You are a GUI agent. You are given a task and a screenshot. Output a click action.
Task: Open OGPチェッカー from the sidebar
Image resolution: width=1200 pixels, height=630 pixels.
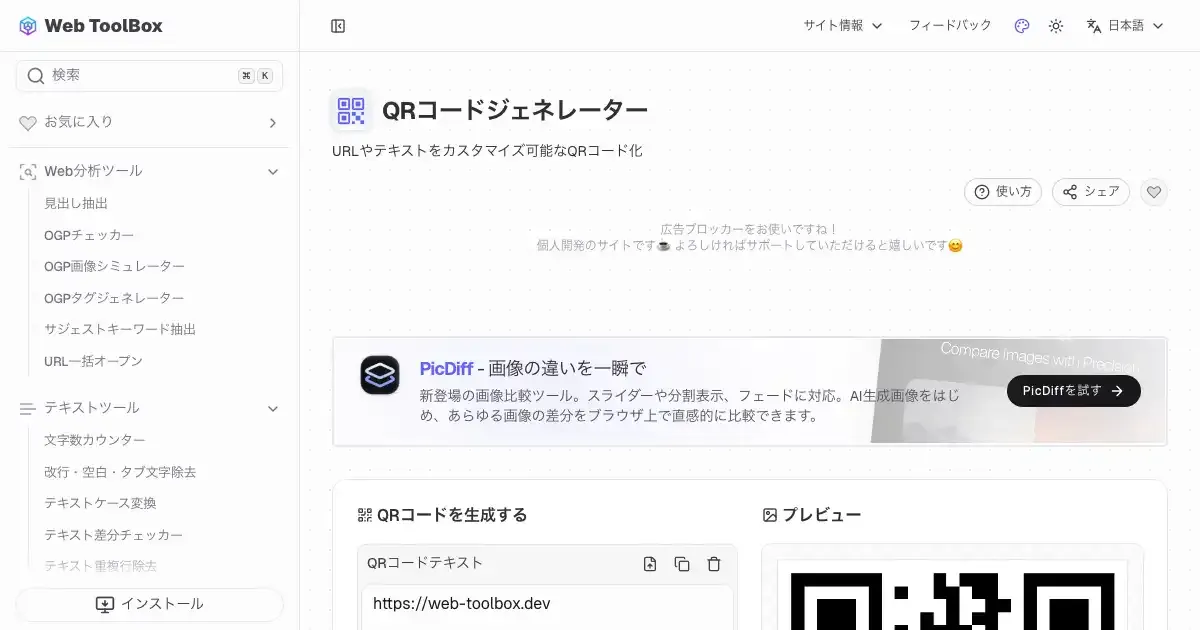pos(89,235)
